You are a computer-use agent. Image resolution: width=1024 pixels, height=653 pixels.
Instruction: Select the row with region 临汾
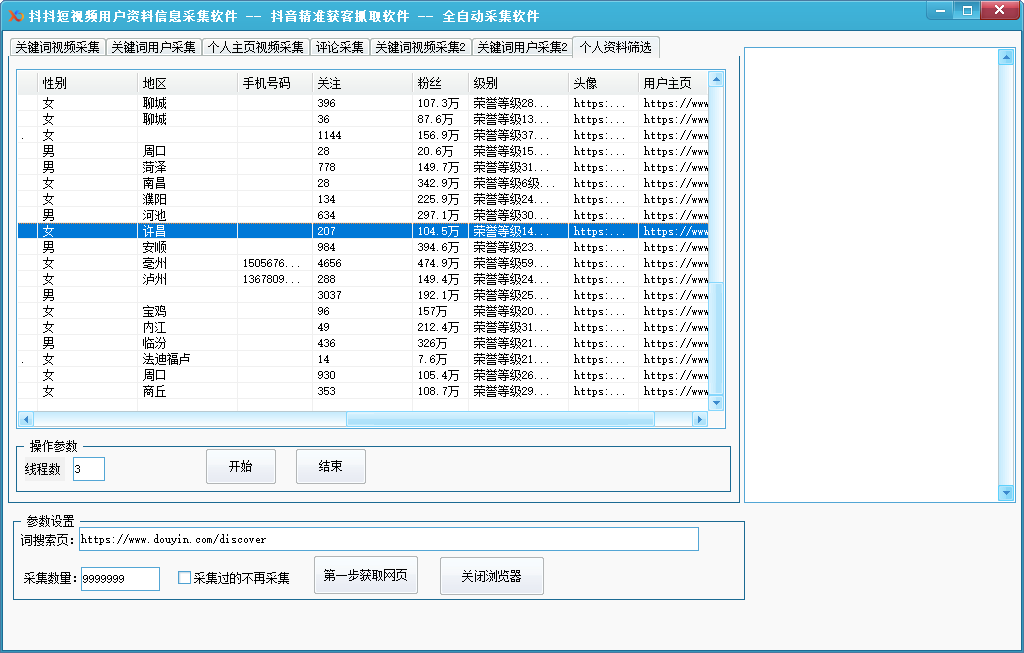tap(363, 343)
